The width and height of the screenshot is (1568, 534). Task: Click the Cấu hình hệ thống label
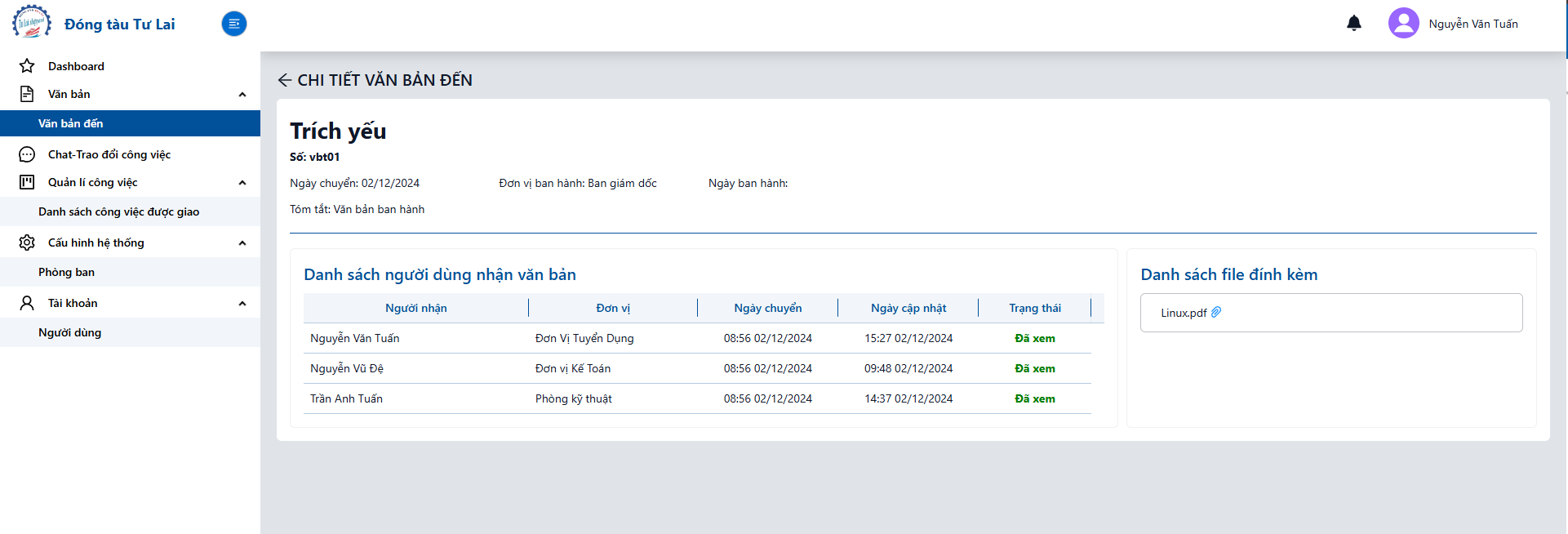tap(96, 243)
